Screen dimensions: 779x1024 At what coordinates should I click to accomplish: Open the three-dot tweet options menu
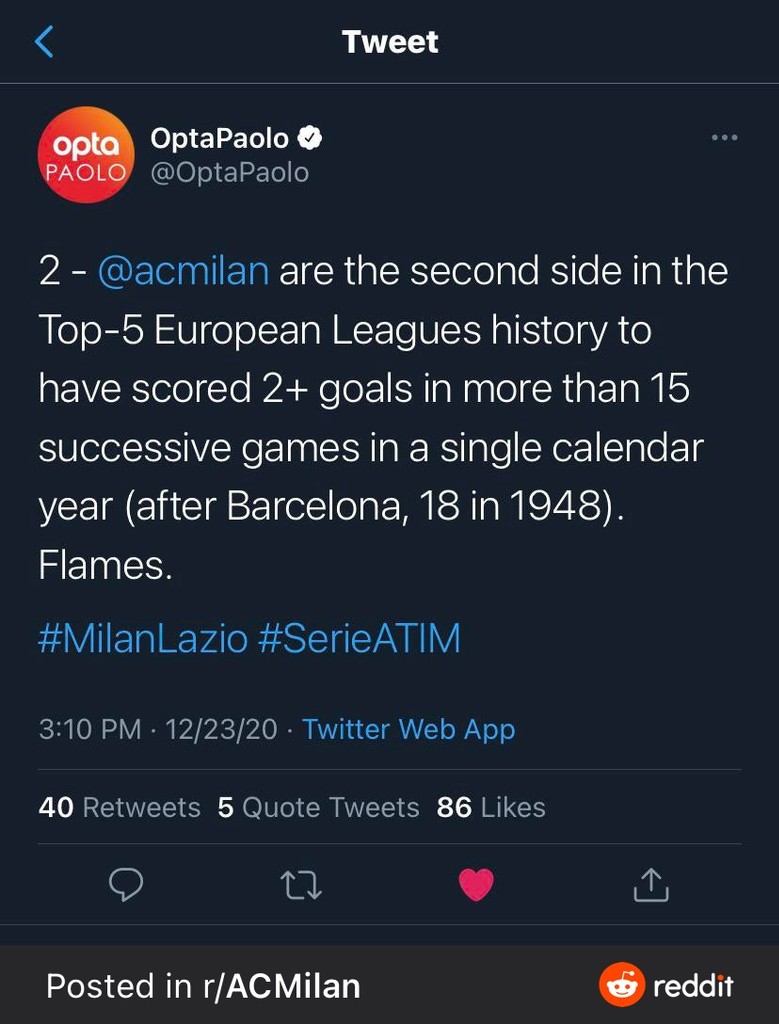tap(724, 138)
